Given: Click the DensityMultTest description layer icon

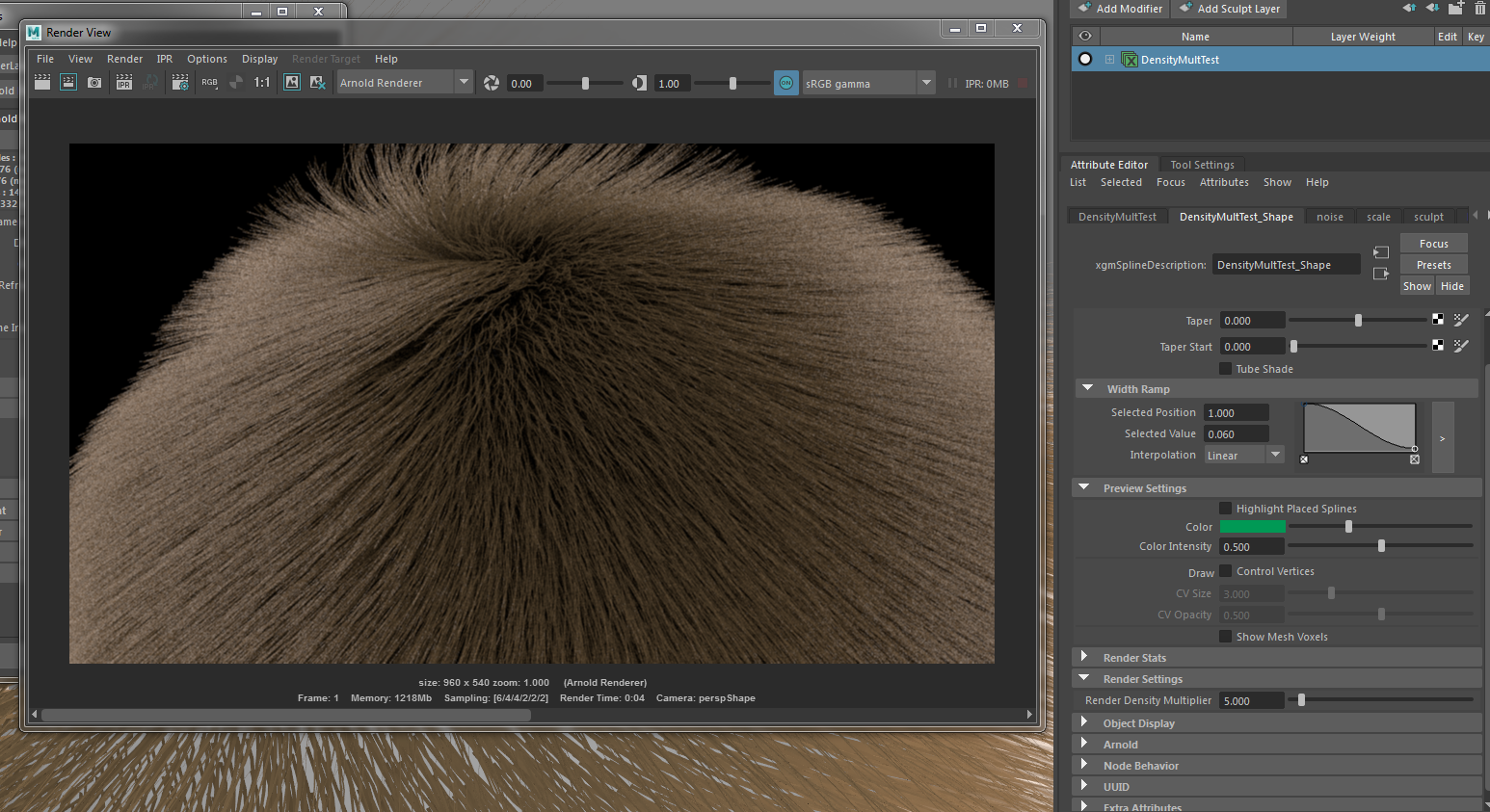Looking at the screenshot, I should pyautogui.click(x=1130, y=60).
